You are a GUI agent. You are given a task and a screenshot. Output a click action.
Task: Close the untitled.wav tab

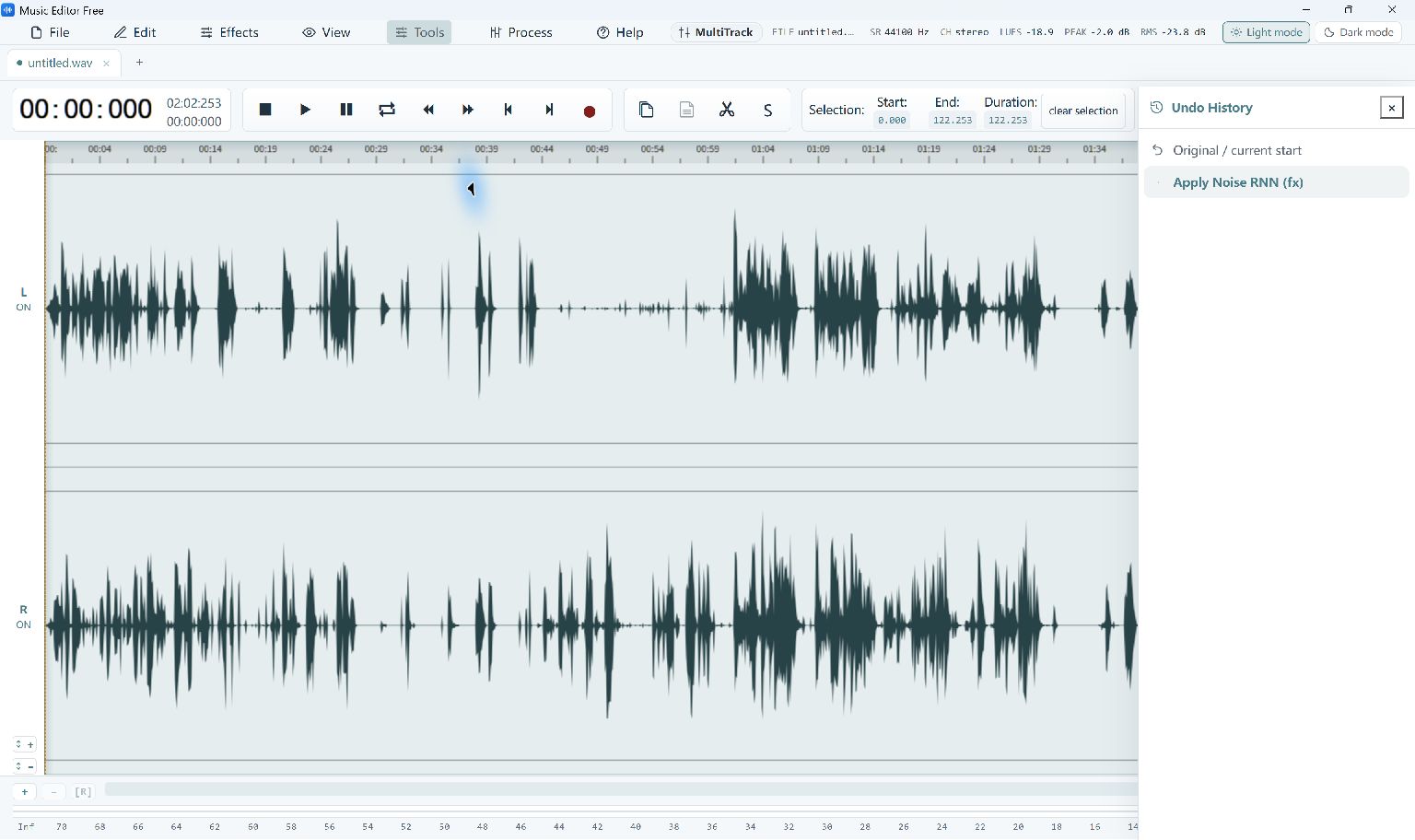click(106, 64)
